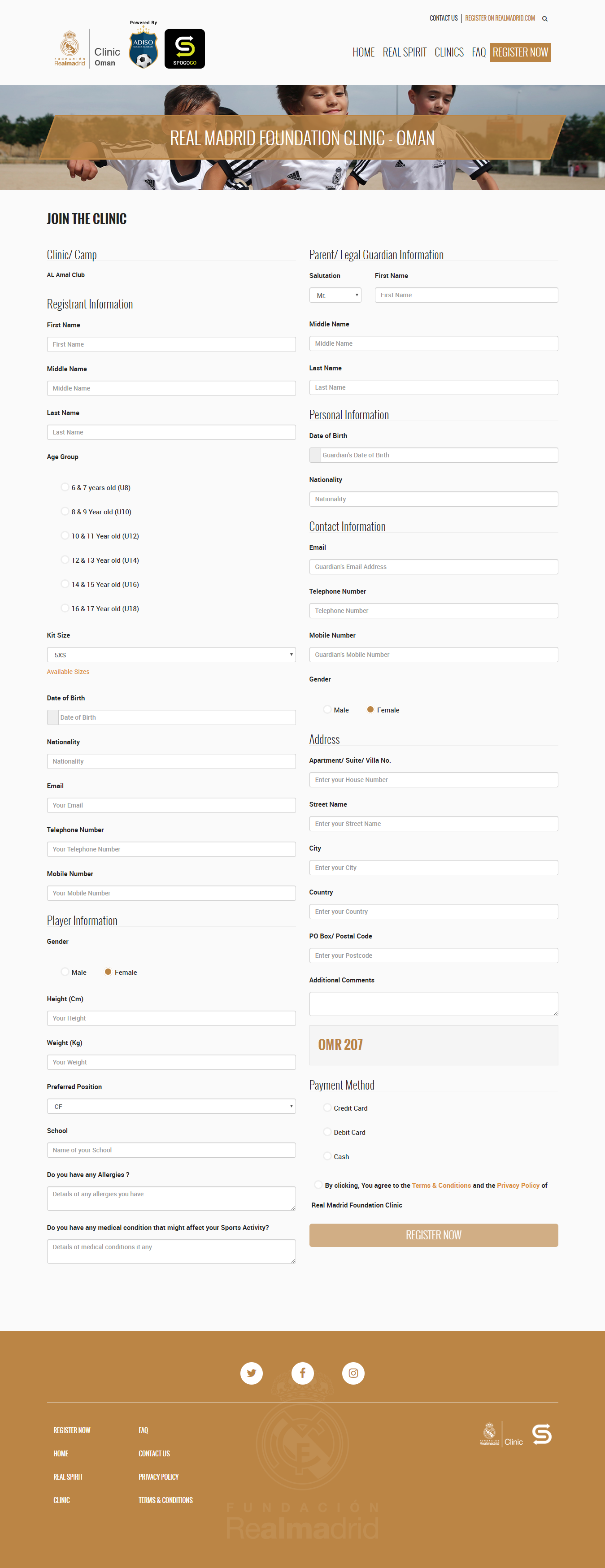605x1568 pixels.
Task: Click CONTACT US at top of page
Action: pos(444,18)
